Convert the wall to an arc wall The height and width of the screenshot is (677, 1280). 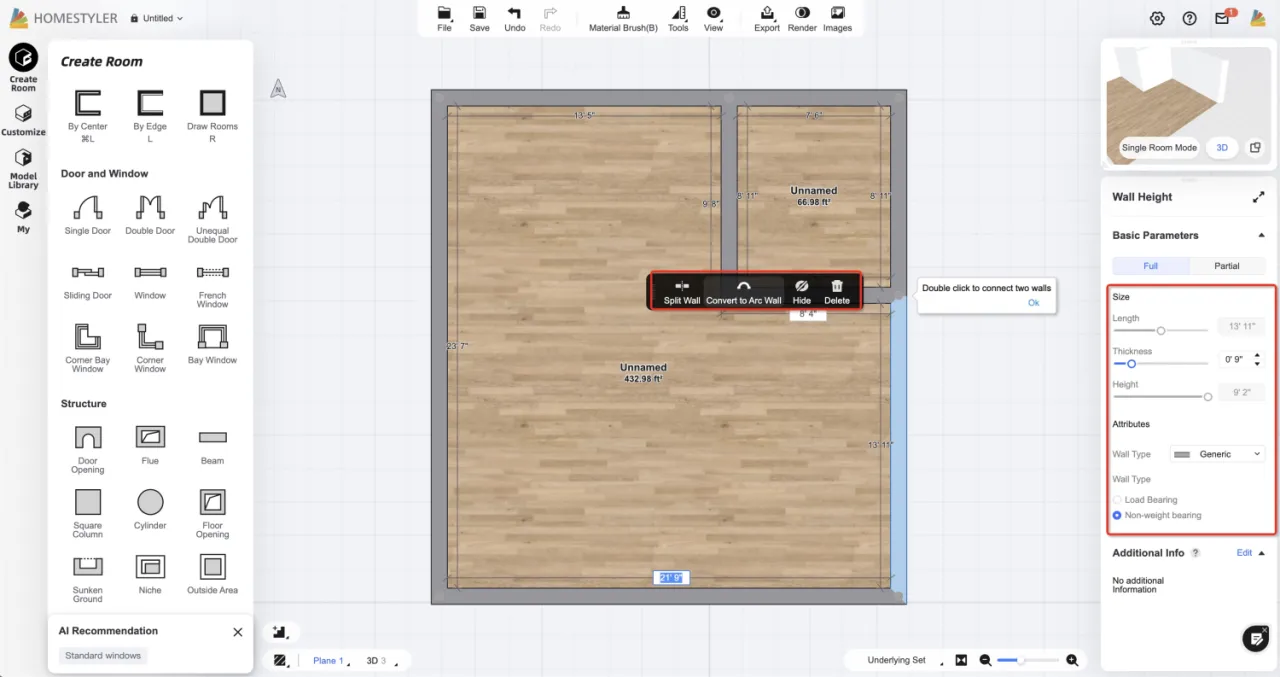click(x=744, y=287)
